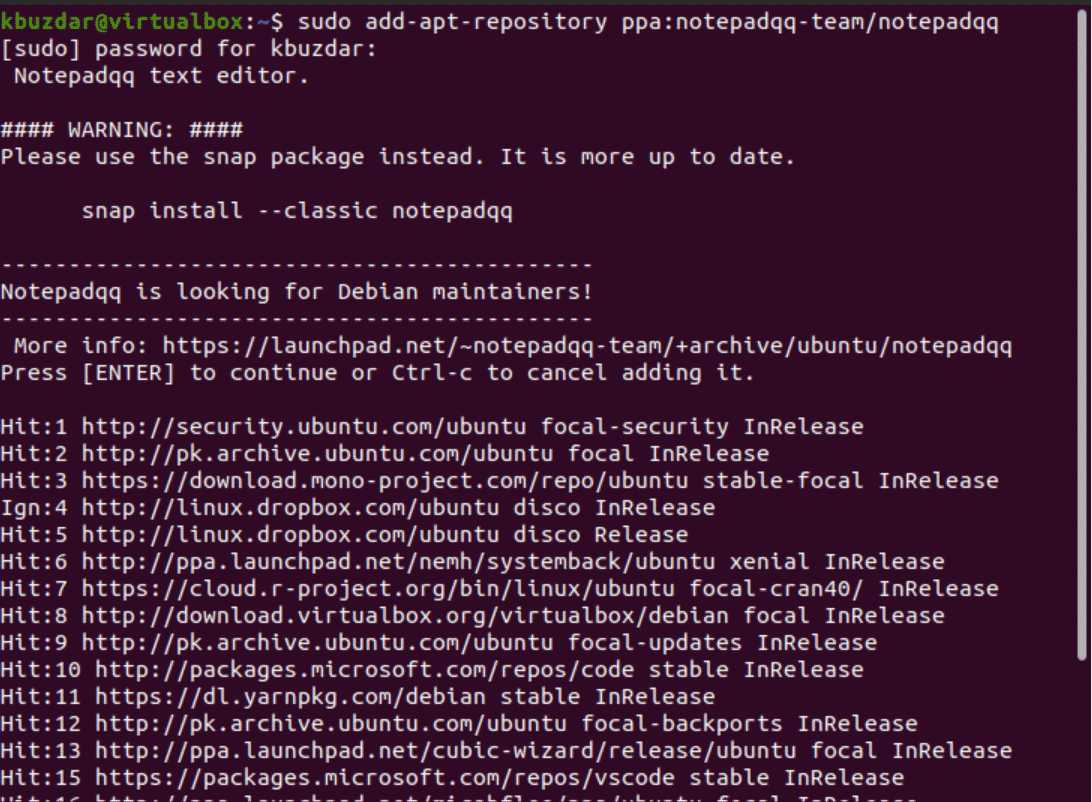Image resolution: width=1092 pixels, height=802 pixels.
Task: Click the packages.microsoft.com repos/vscode URL
Action: (x=384, y=778)
